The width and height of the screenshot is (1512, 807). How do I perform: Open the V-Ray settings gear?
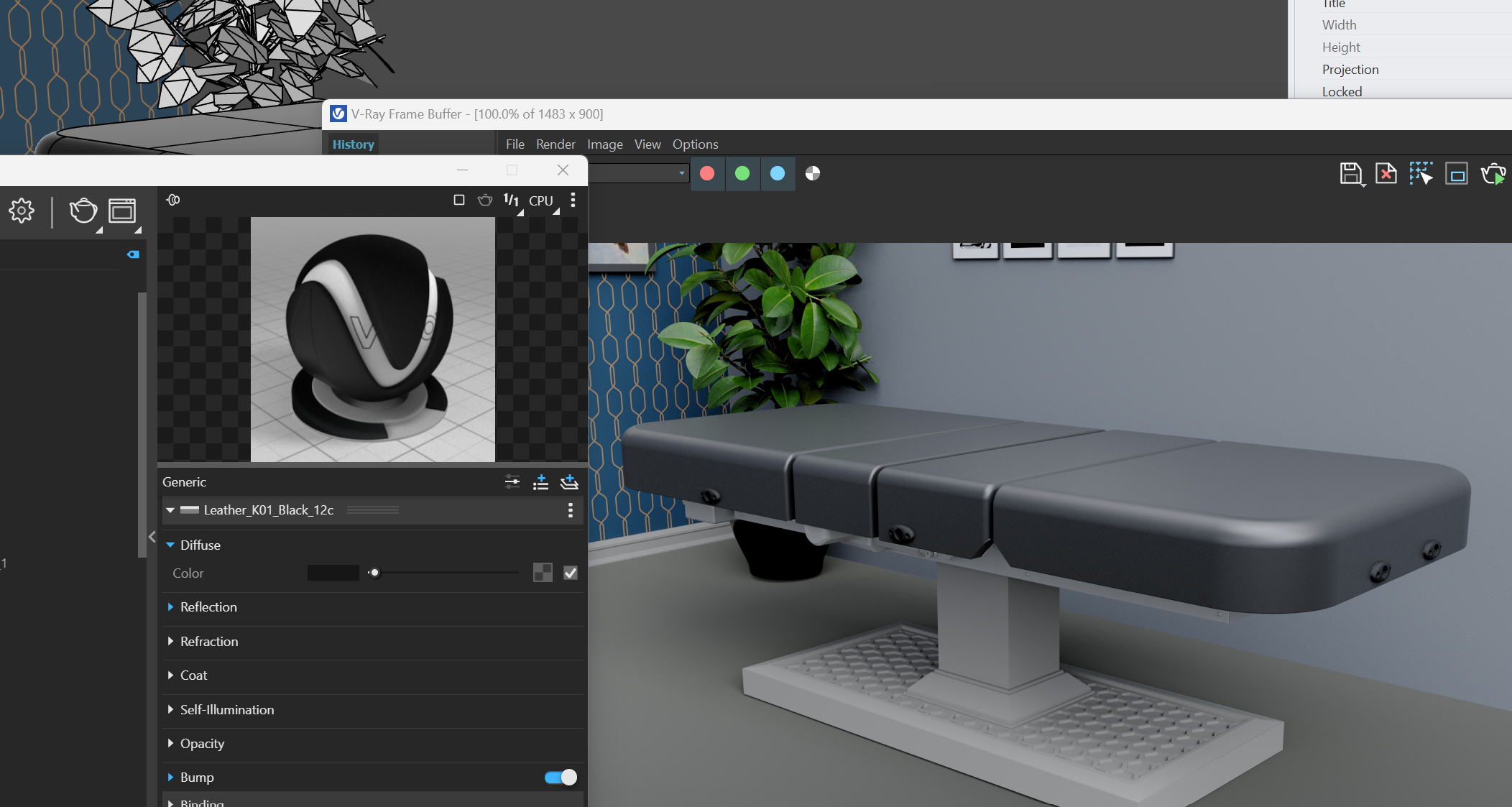[22, 211]
